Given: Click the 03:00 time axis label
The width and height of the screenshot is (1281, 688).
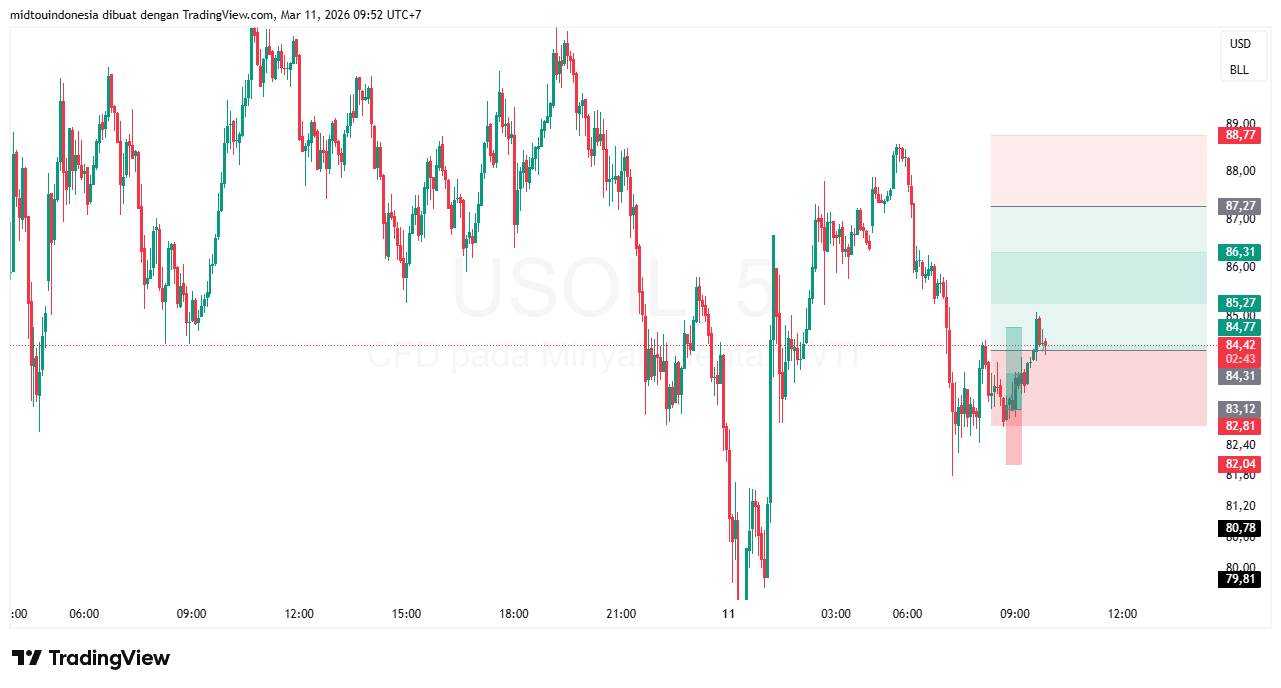Looking at the screenshot, I should tap(836, 614).
